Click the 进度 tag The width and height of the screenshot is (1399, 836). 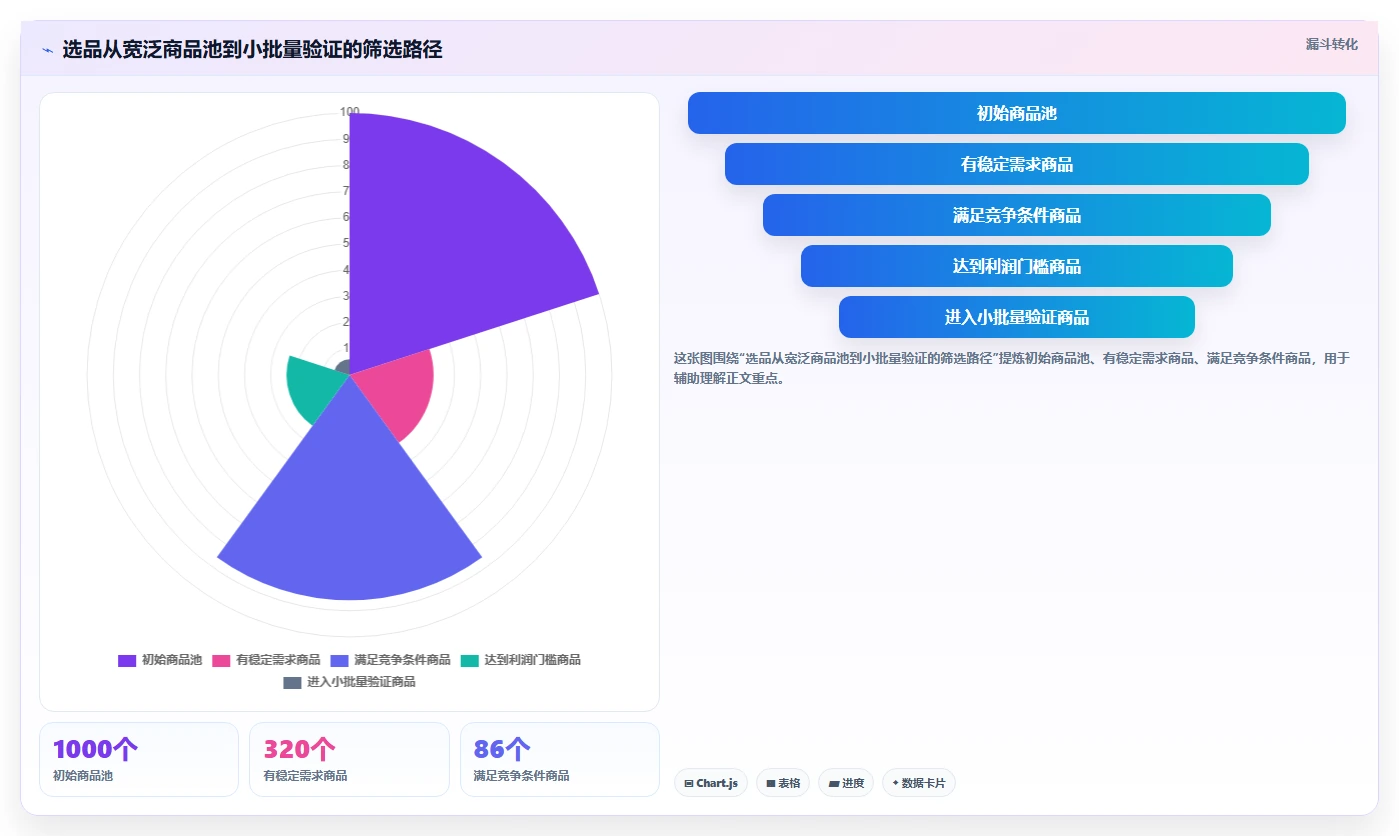coord(846,783)
